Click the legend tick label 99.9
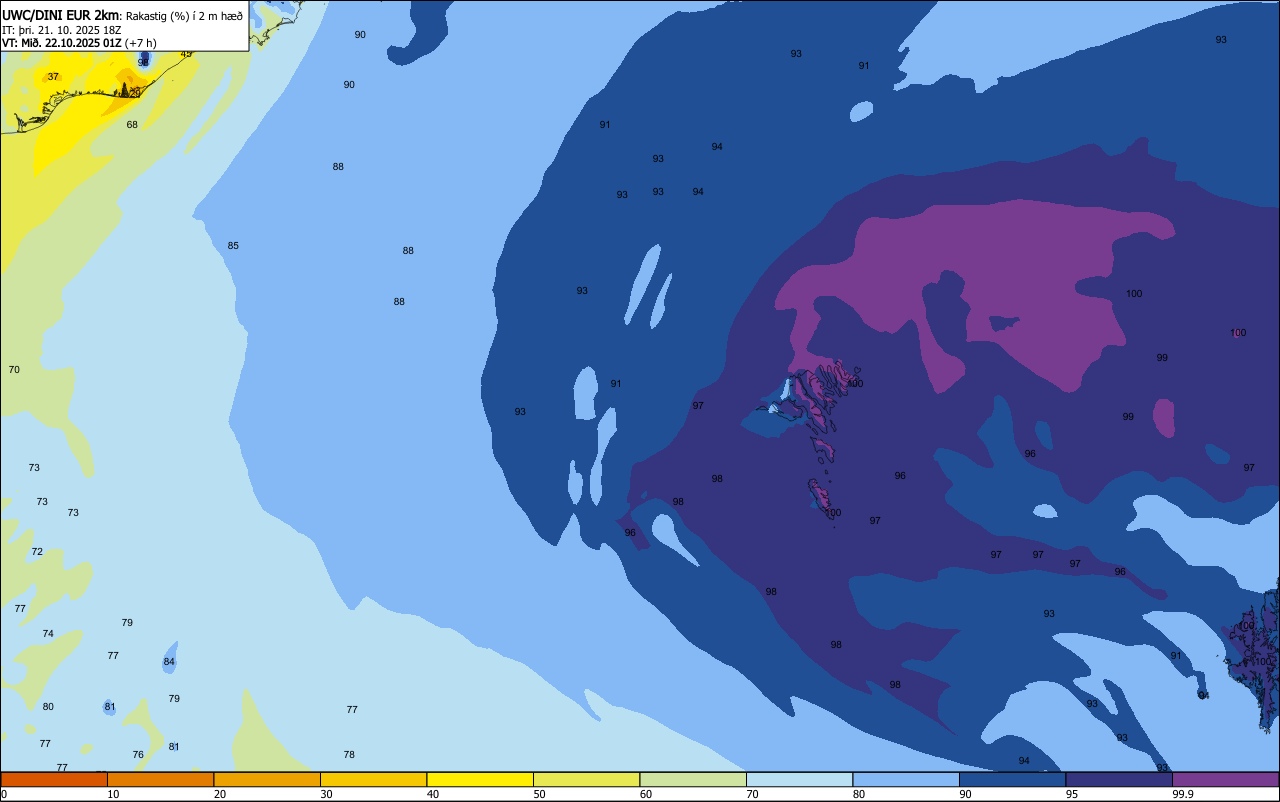 1182,794
